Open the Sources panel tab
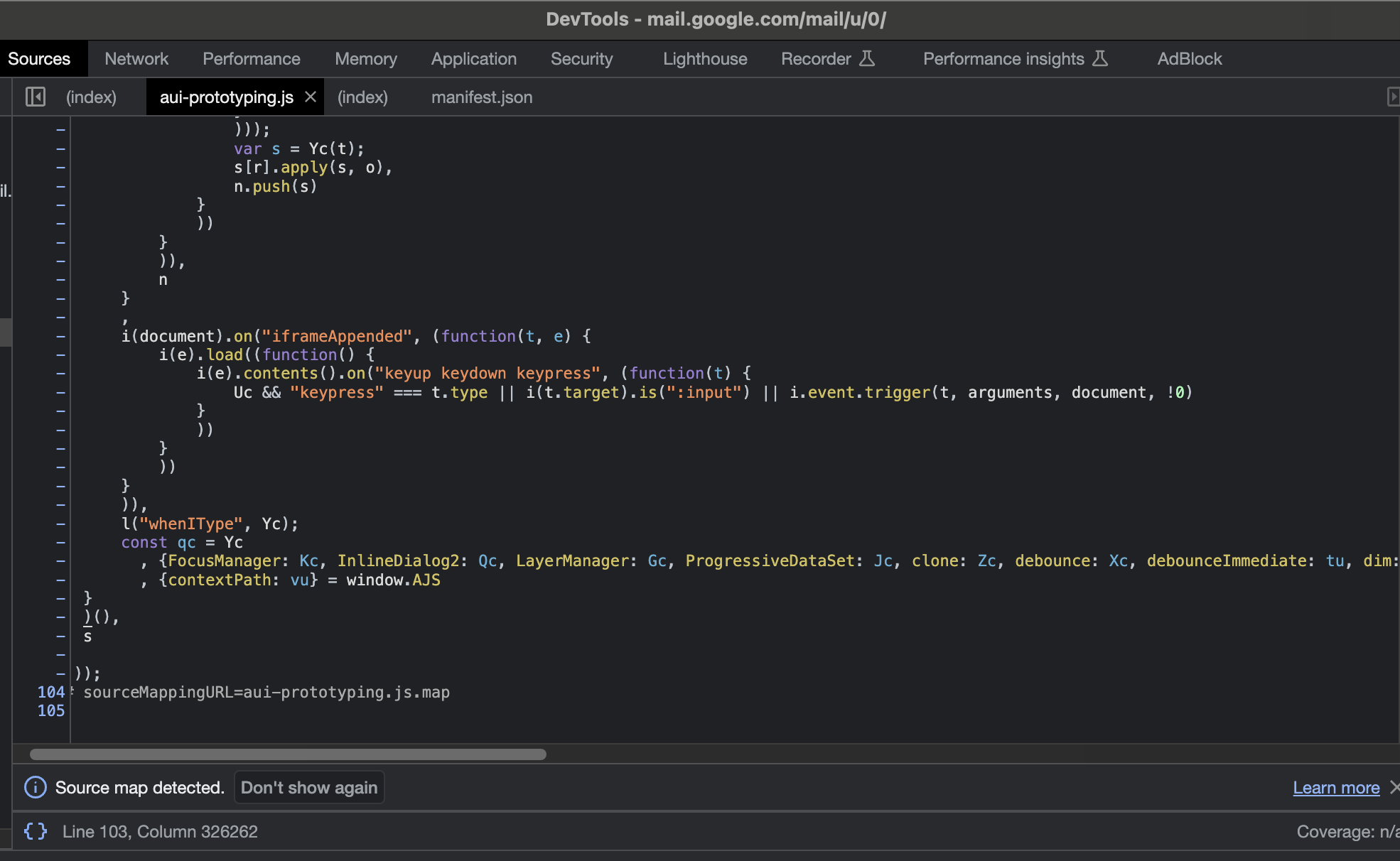 (39, 58)
